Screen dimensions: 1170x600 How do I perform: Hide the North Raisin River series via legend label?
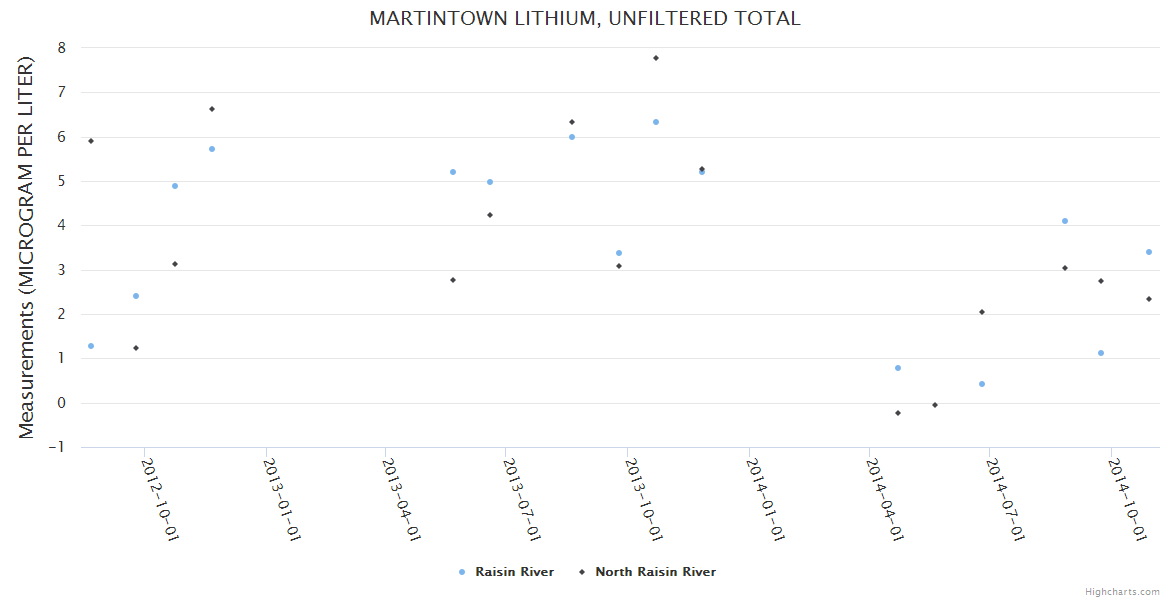coord(655,572)
